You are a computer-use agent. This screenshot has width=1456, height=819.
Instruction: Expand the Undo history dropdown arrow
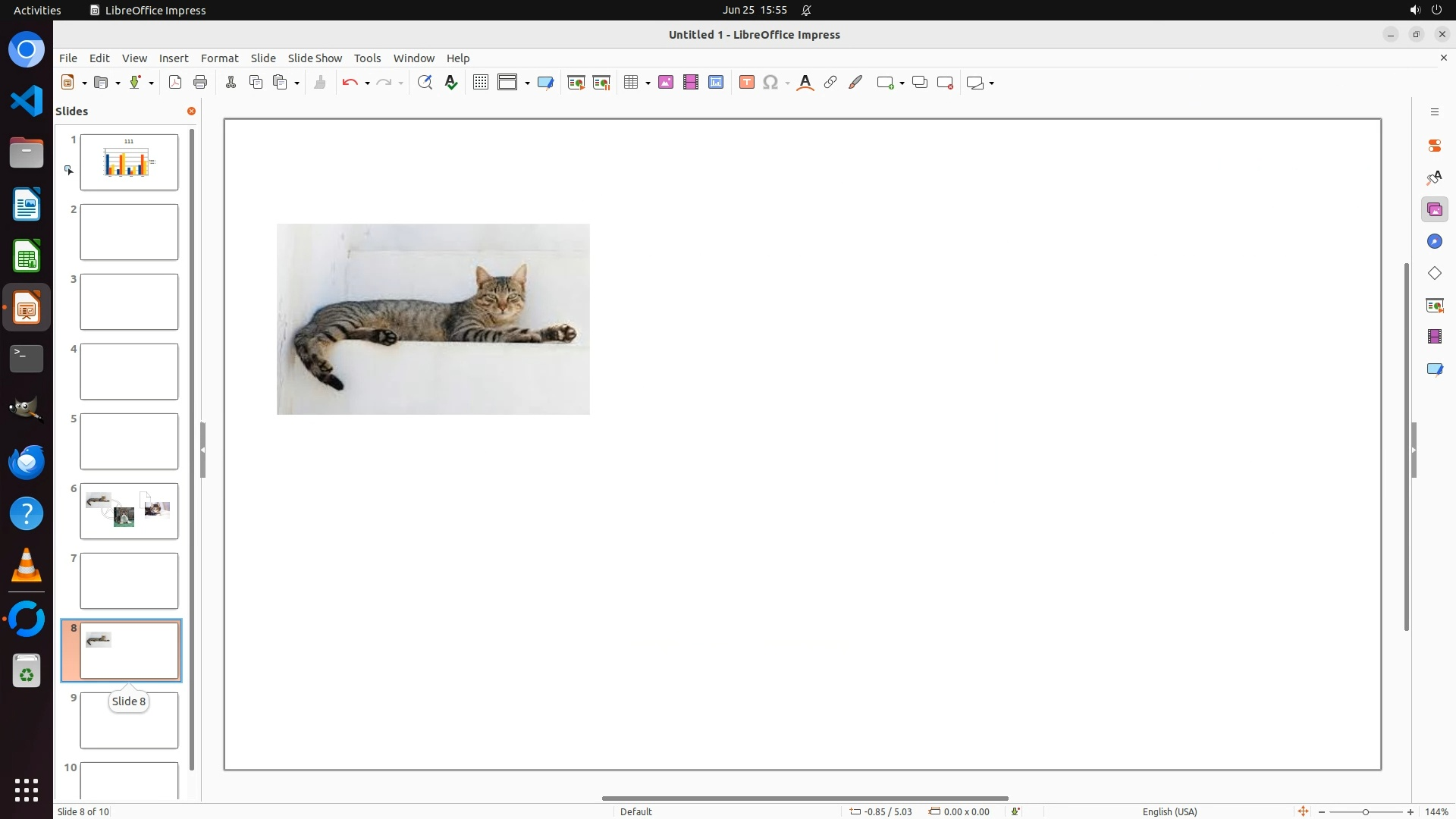coord(367,83)
